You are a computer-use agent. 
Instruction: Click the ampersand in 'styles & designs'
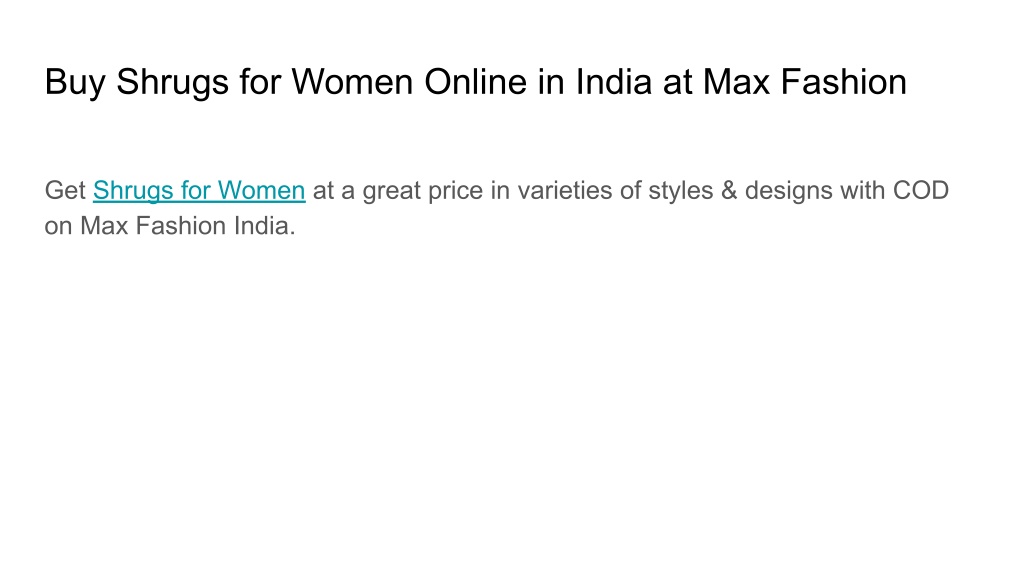729,191
